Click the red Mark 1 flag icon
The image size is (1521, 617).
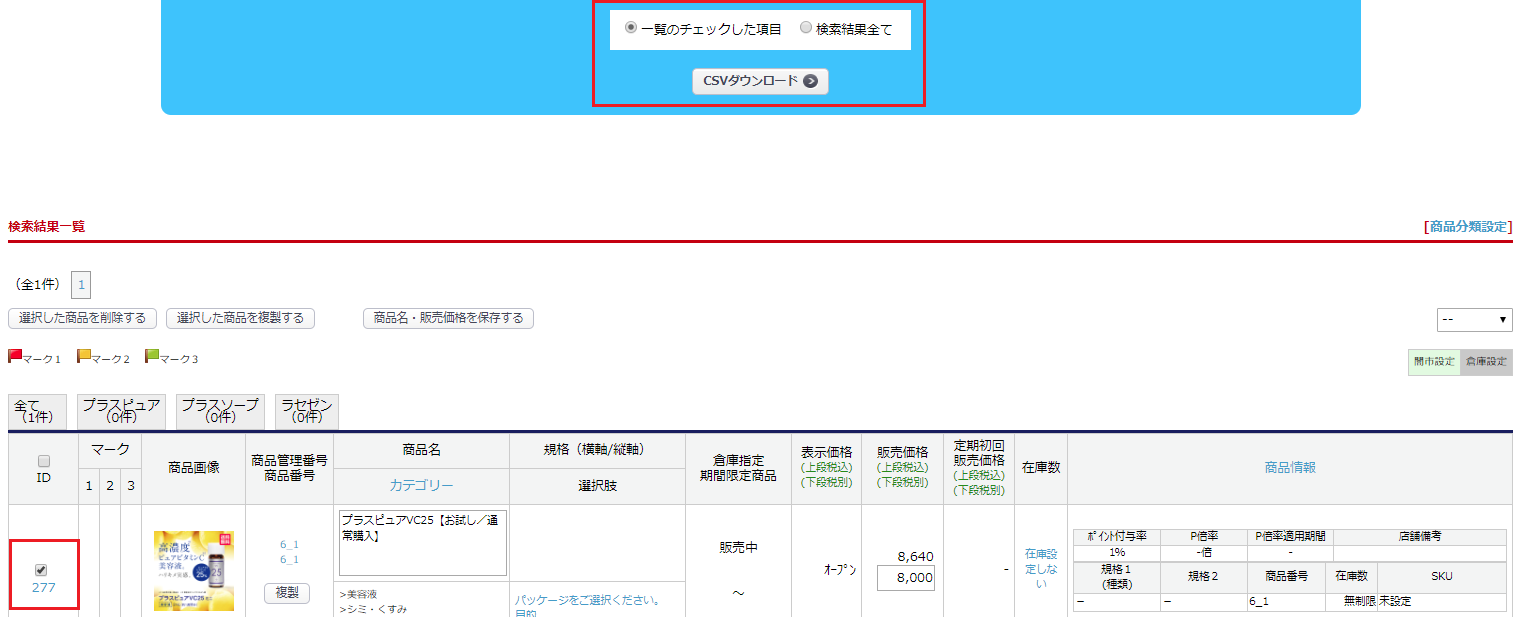(x=15, y=356)
